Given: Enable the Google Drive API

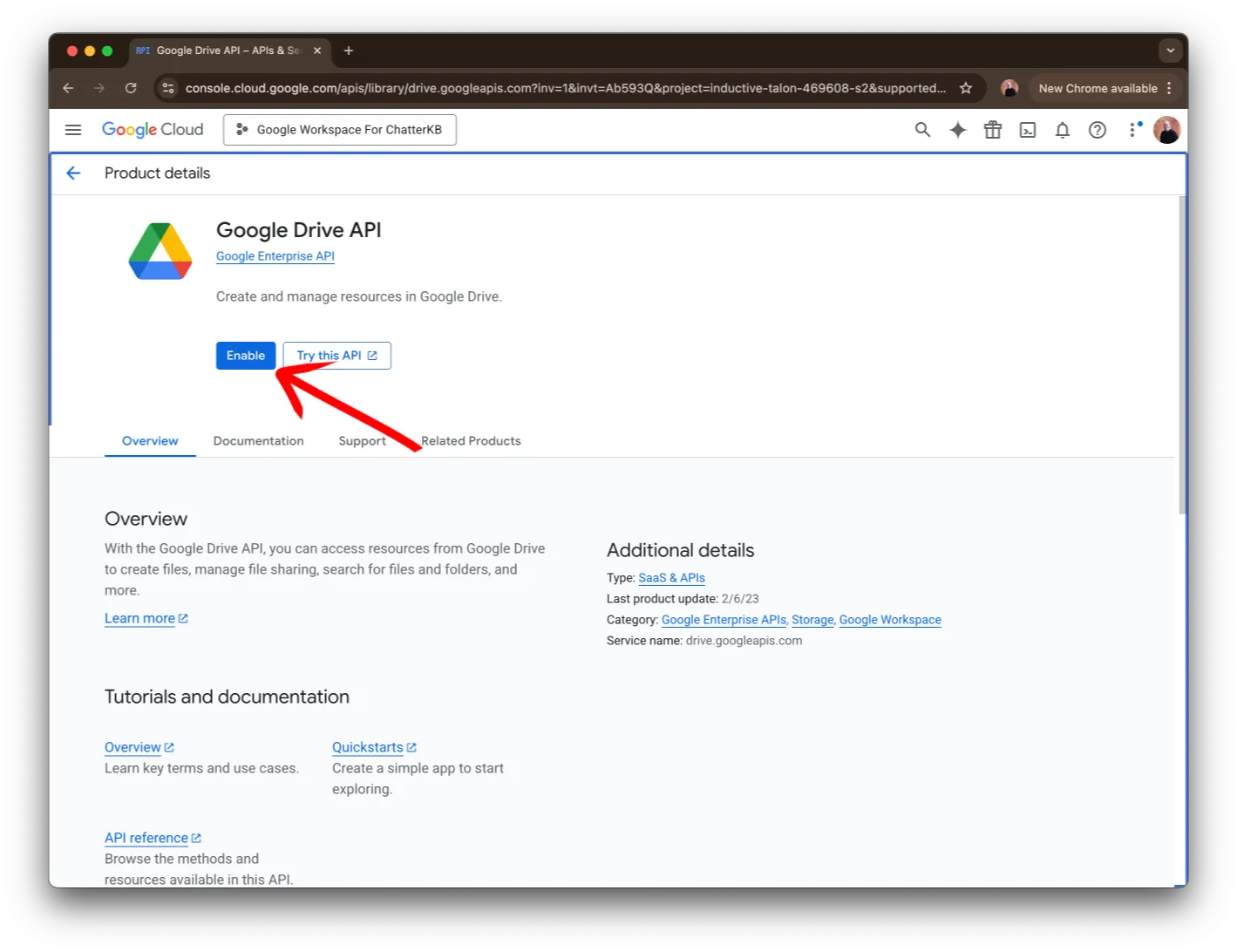Looking at the screenshot, I should (246, 356).
